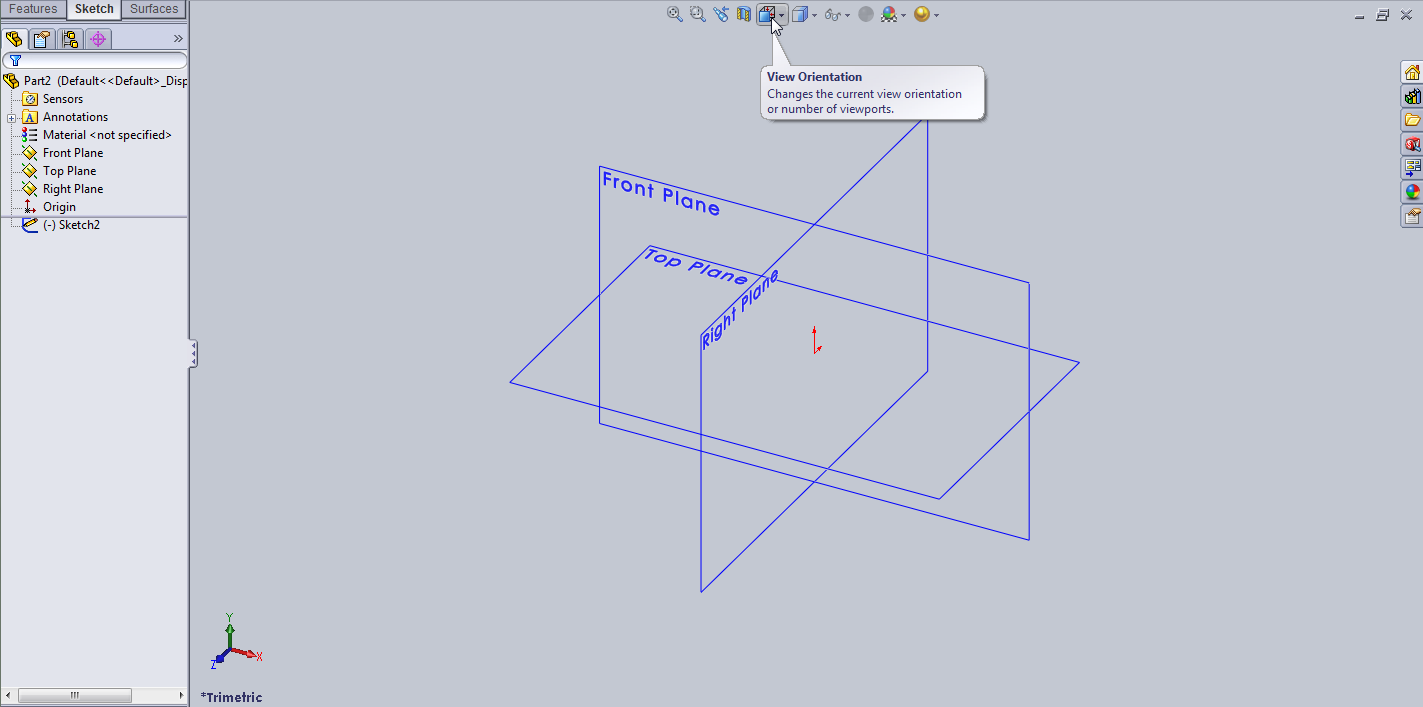Click the FeatureManager filter input field

(x=100, y=59)
